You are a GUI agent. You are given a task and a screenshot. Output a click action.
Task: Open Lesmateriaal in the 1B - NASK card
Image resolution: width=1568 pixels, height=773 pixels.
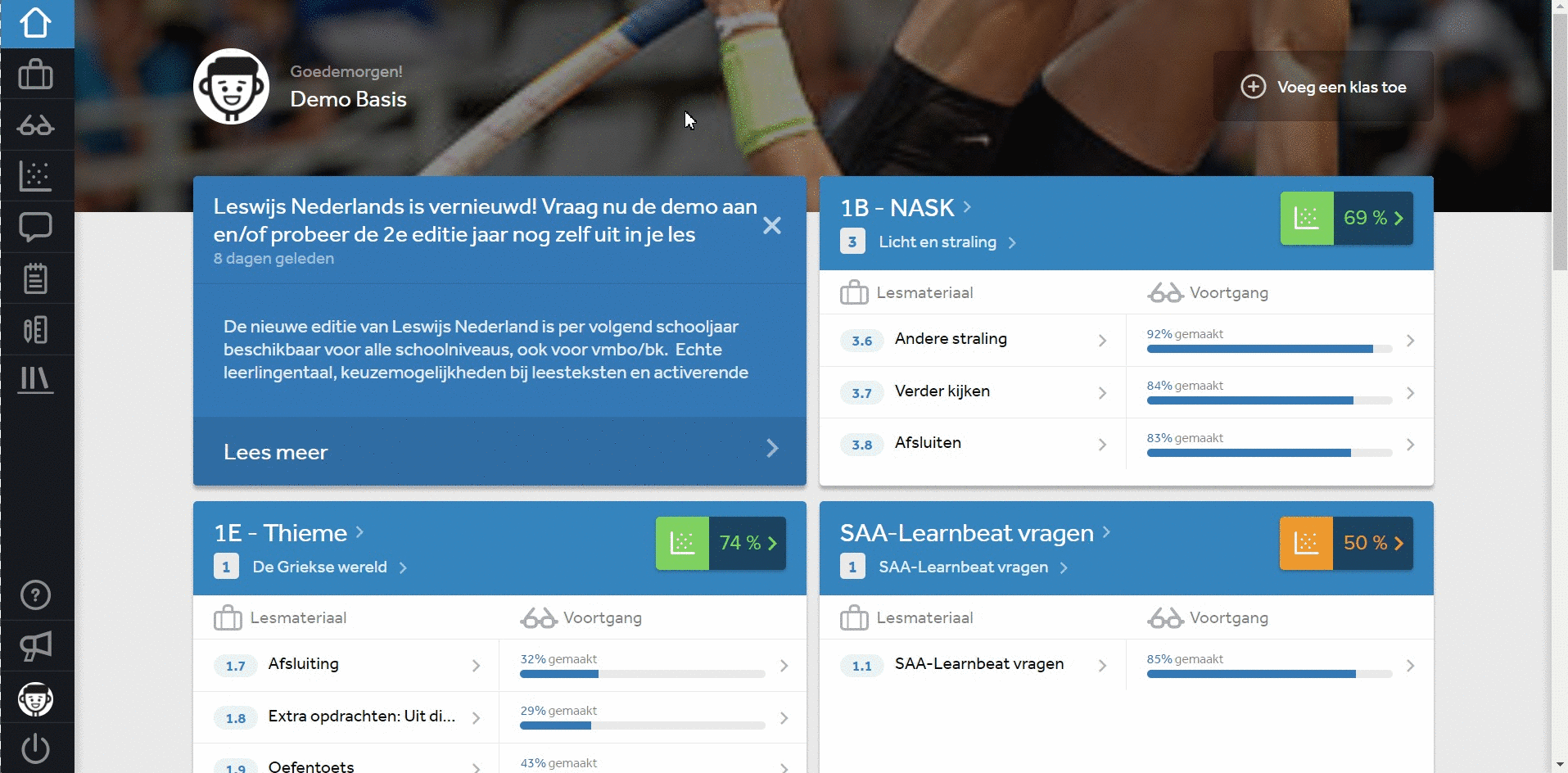[907, 292]
